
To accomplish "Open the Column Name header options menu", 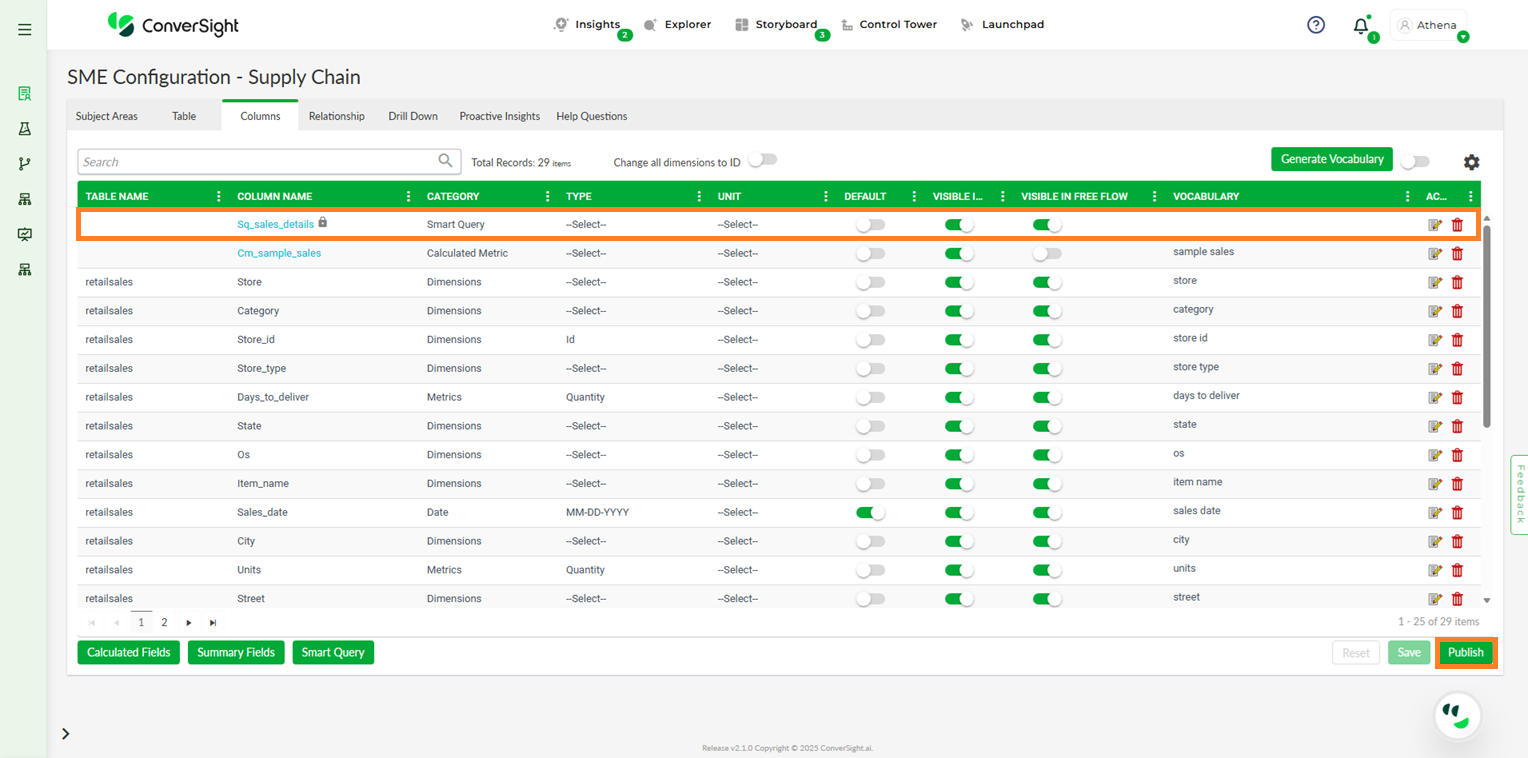I will pyautogui.click(x=408, y=197).
